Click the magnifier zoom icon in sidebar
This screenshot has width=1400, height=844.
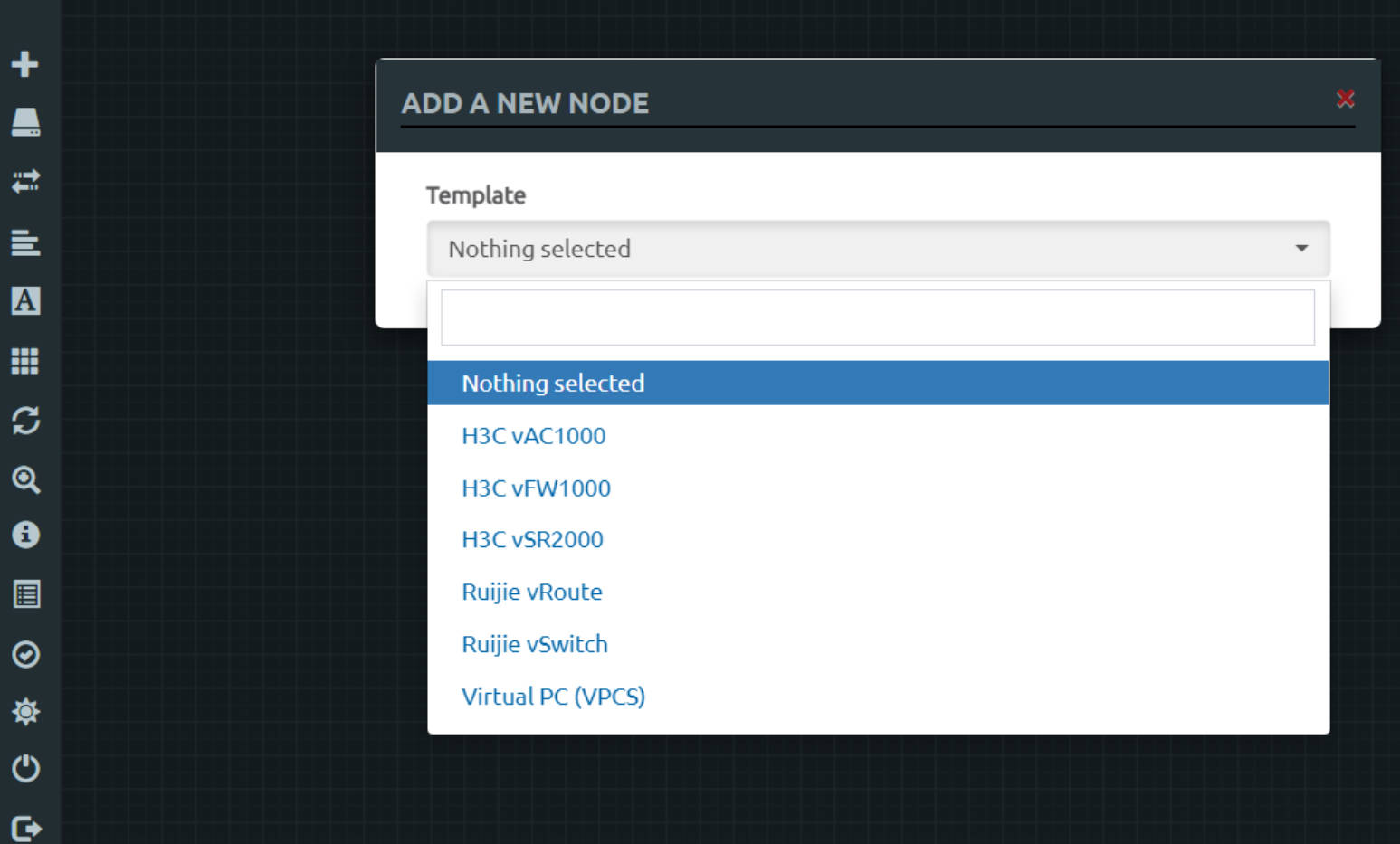25,479
